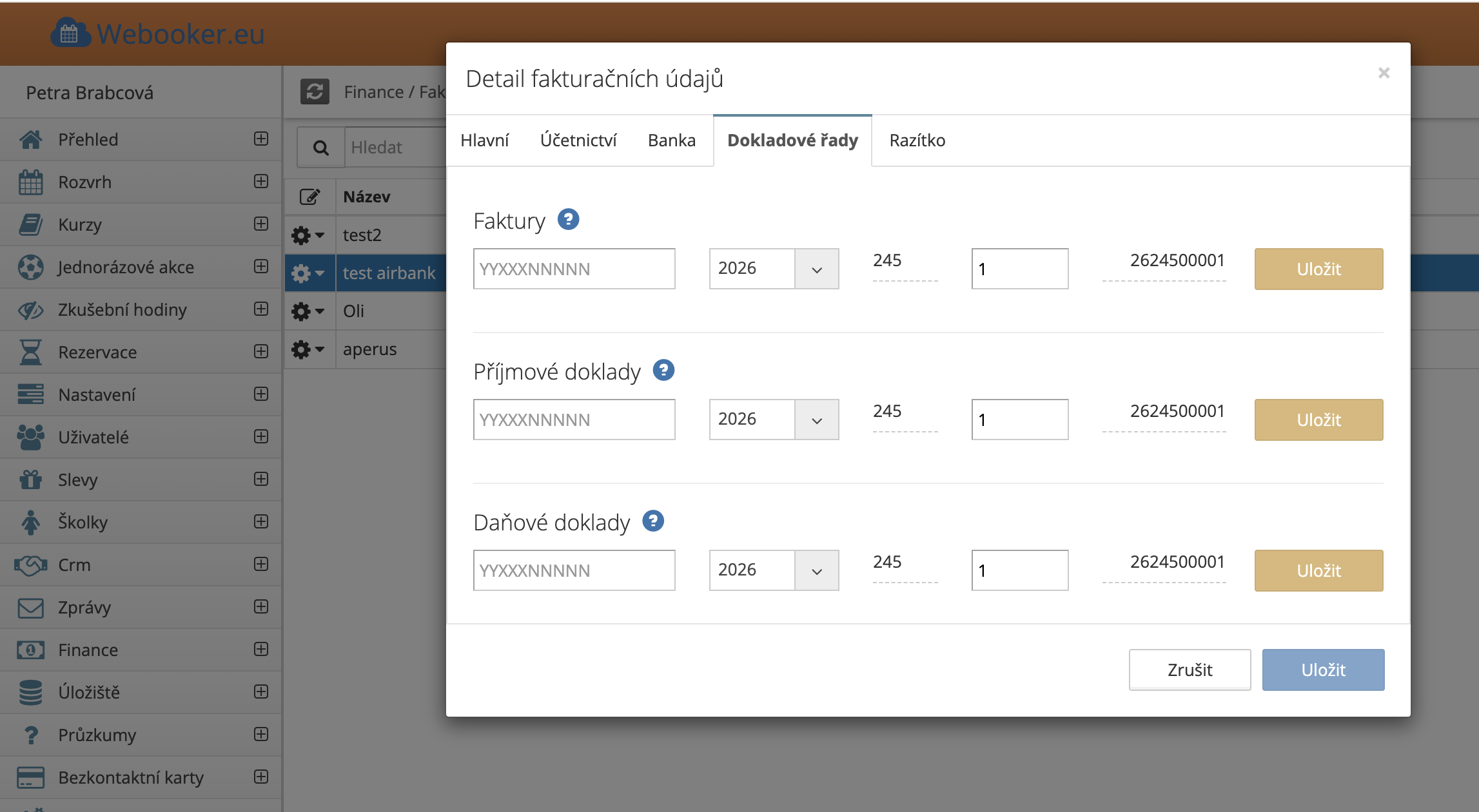This screenshot has height=812, width=1479.
Task: Click the Faktury help question mark icon
Action: pyautogui.click(x=568, y=220)
